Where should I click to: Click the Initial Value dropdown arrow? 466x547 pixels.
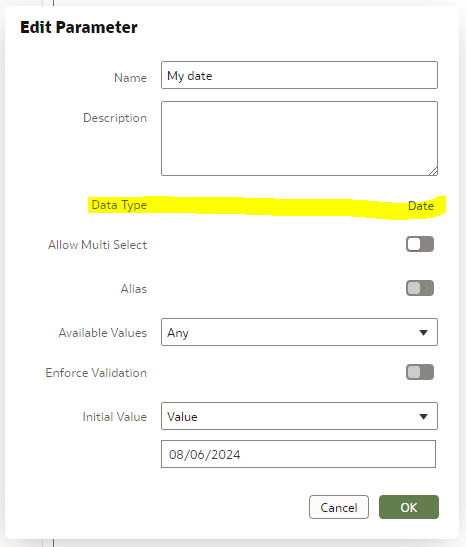tap(423, 417)
